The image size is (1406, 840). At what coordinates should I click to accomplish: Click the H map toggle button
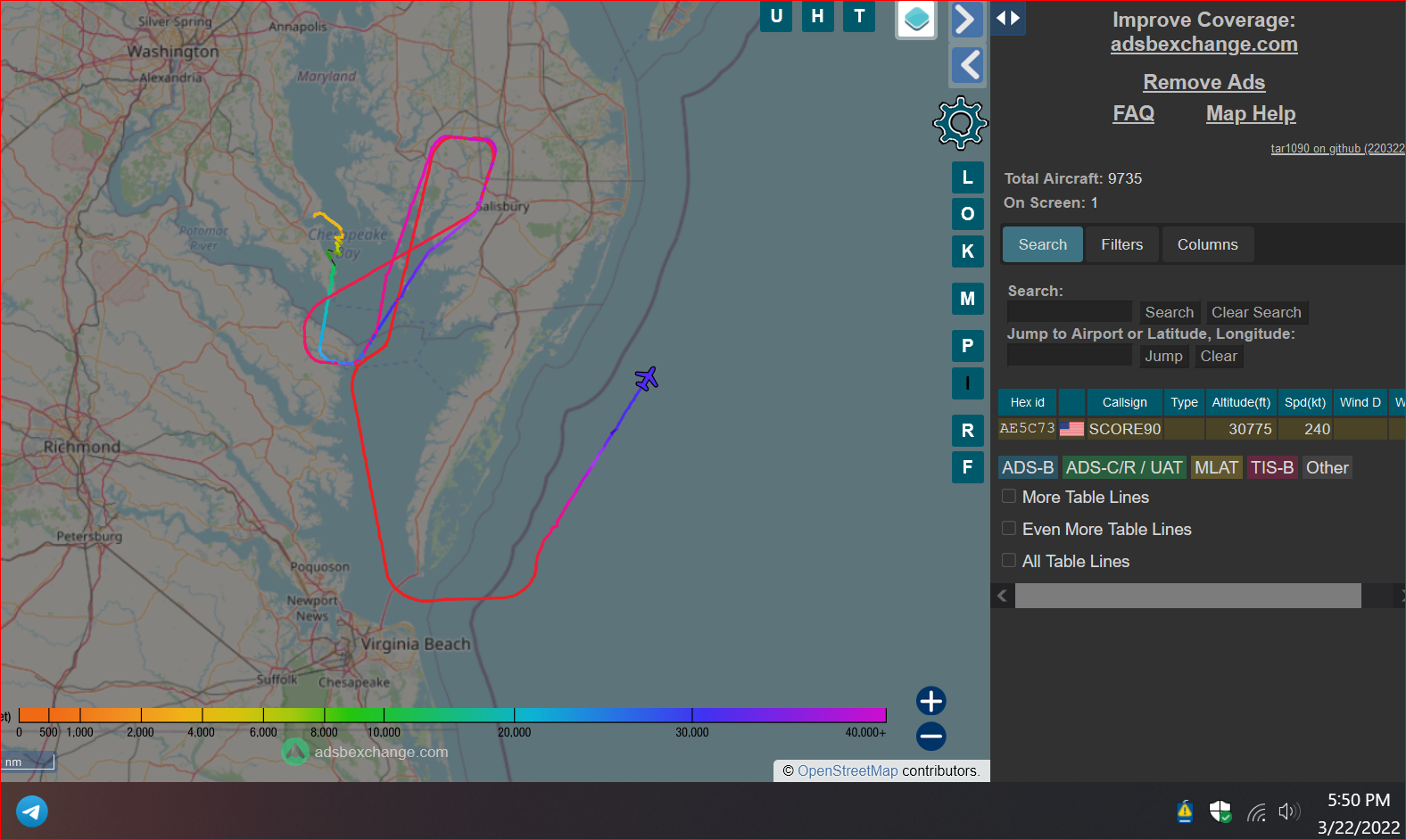pyautogui.click(x=817, y=16)
